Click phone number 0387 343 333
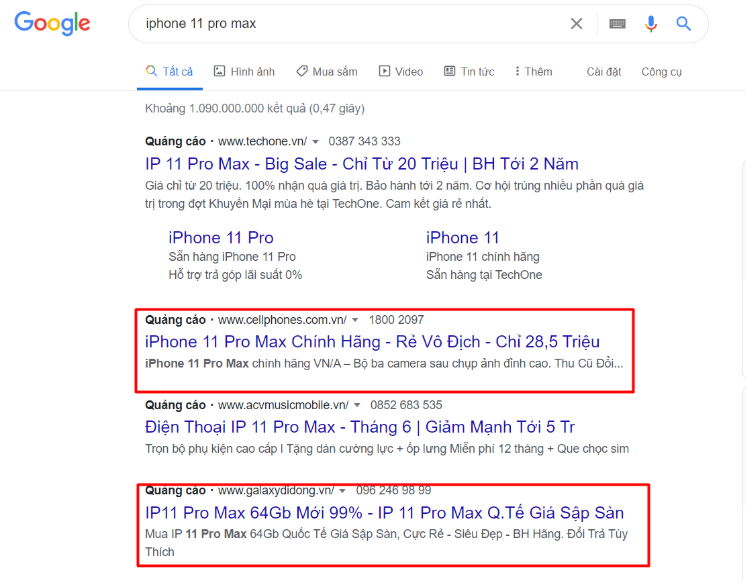Viewport: 746px width, 587px height. 364,141
